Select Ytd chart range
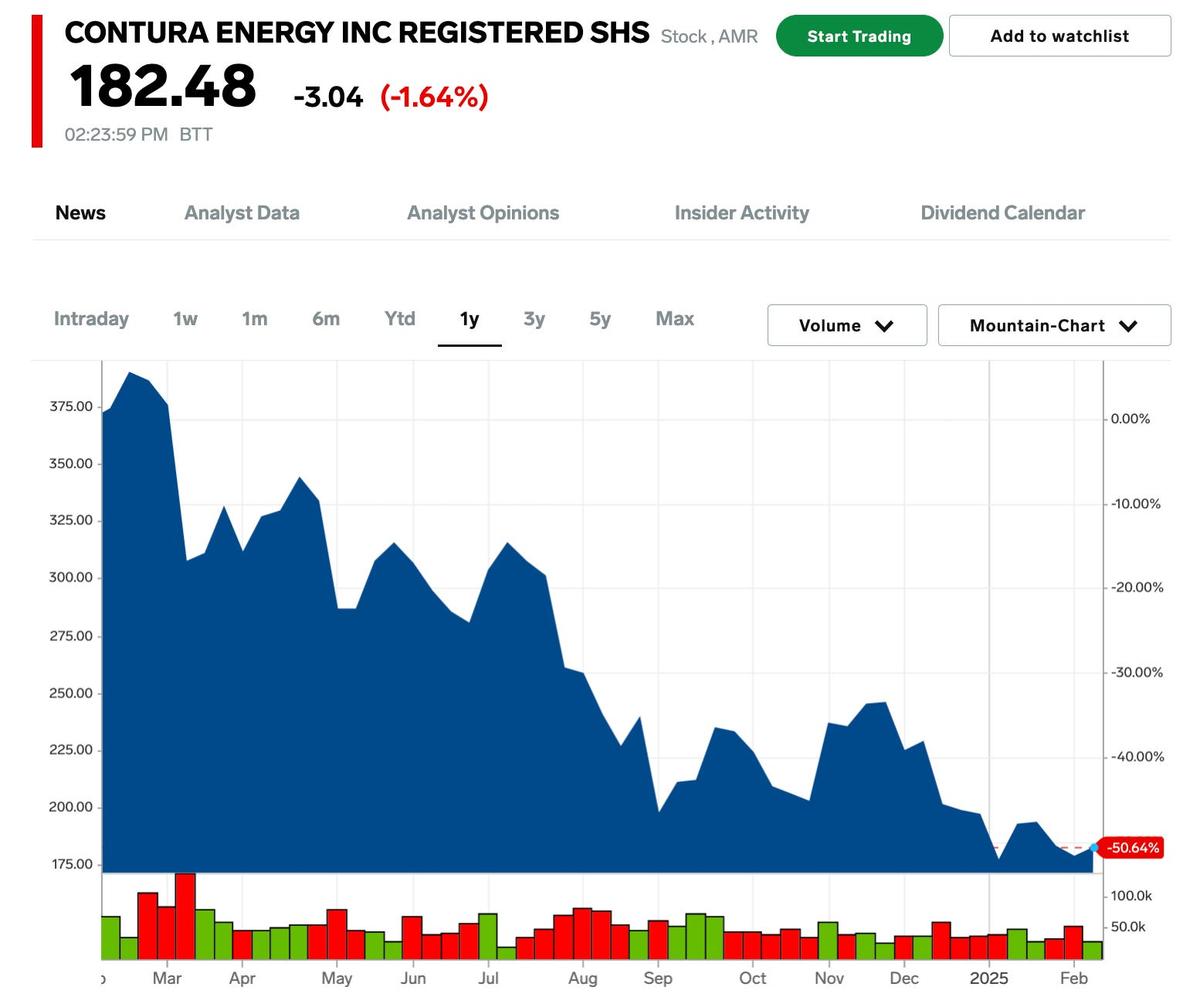Viewport: 1200px width, 1001px height. (399, 319)
